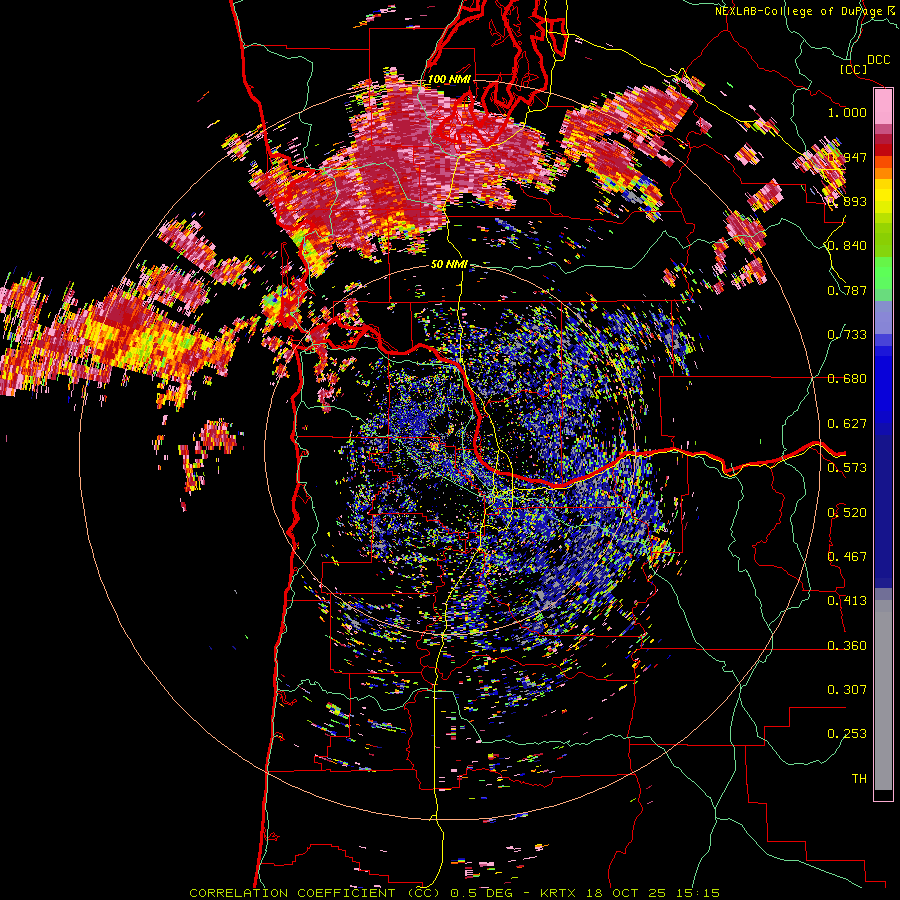
Task: Pick the bright green band on color scale
Action: (883, 272)
